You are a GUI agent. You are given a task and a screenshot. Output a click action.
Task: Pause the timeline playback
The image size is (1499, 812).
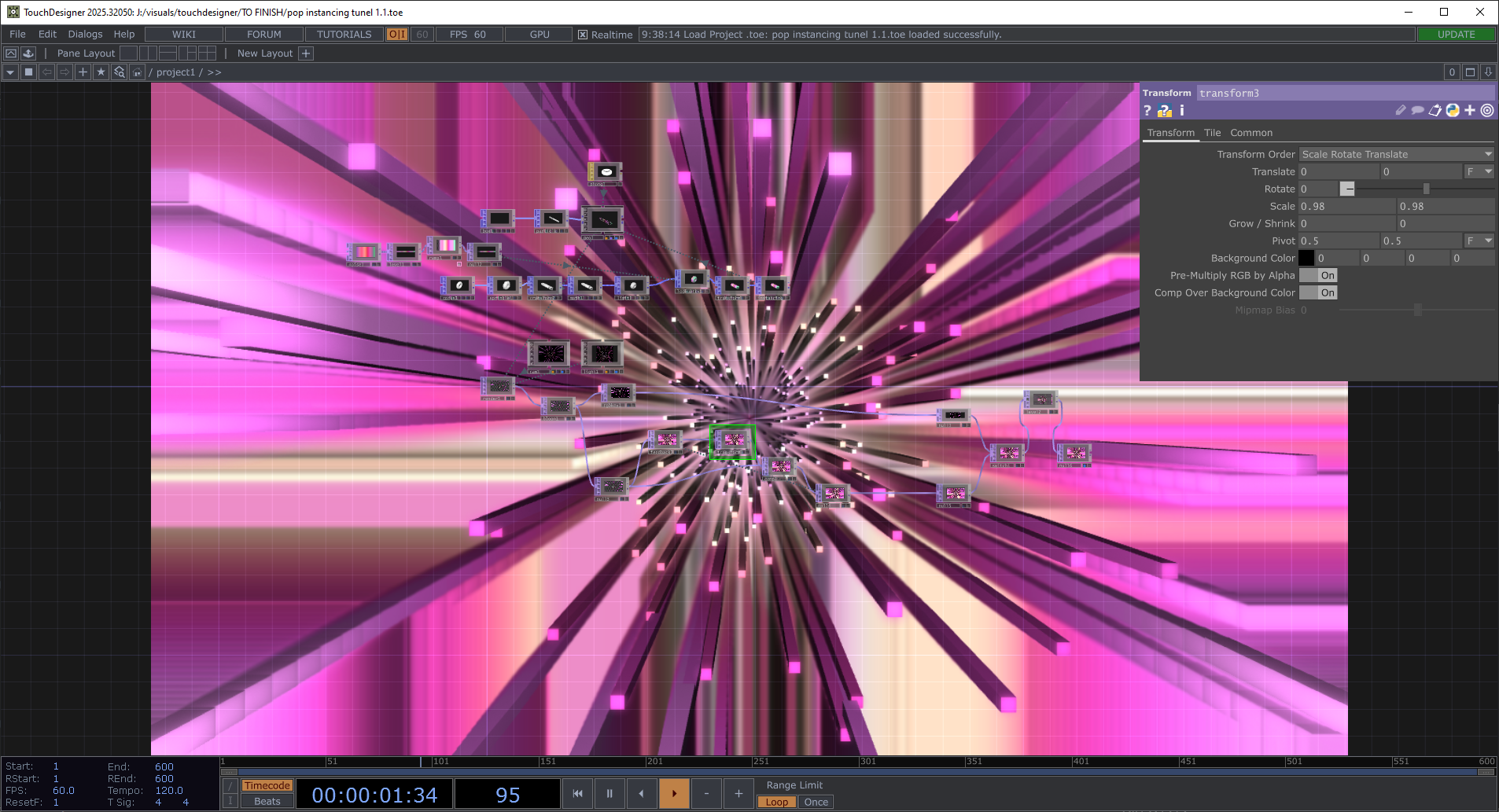click(610, 794)
